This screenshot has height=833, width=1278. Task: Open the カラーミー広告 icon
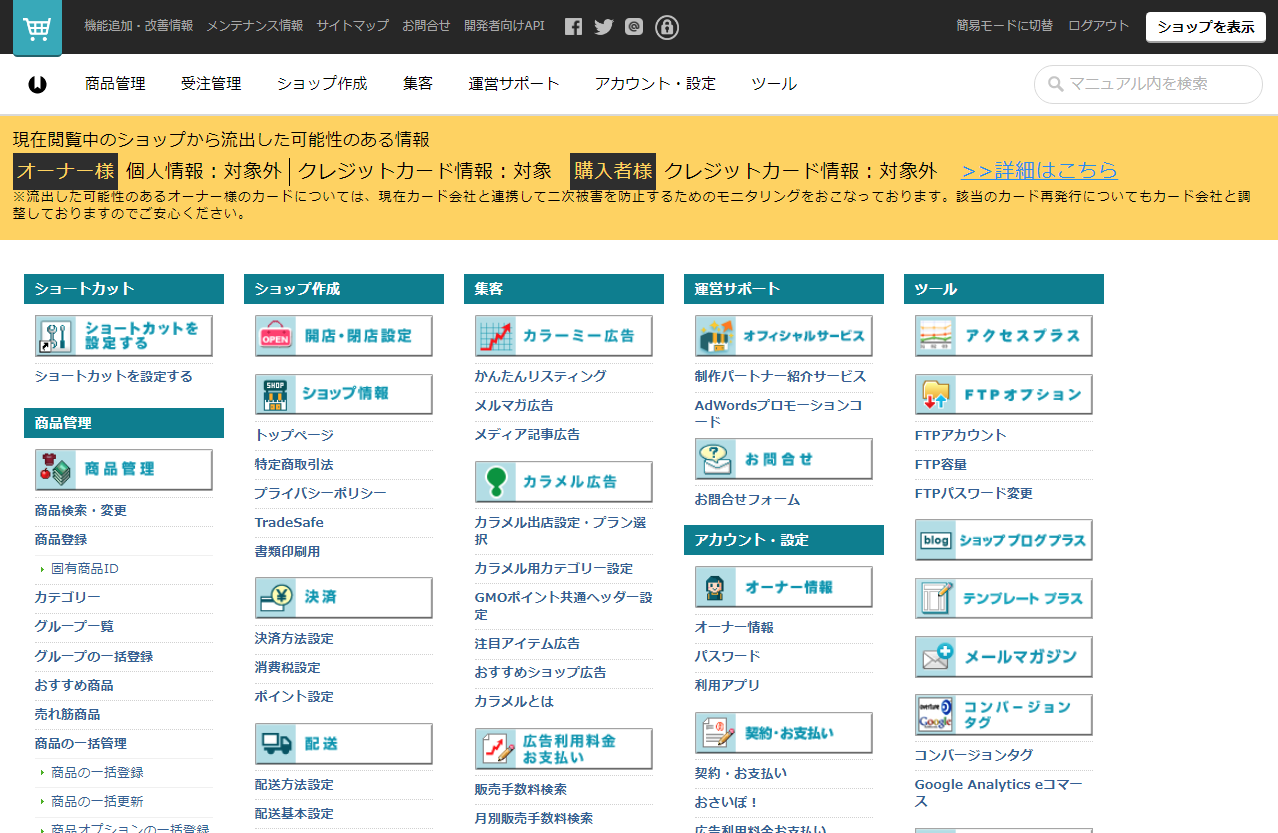click(563, 336)
